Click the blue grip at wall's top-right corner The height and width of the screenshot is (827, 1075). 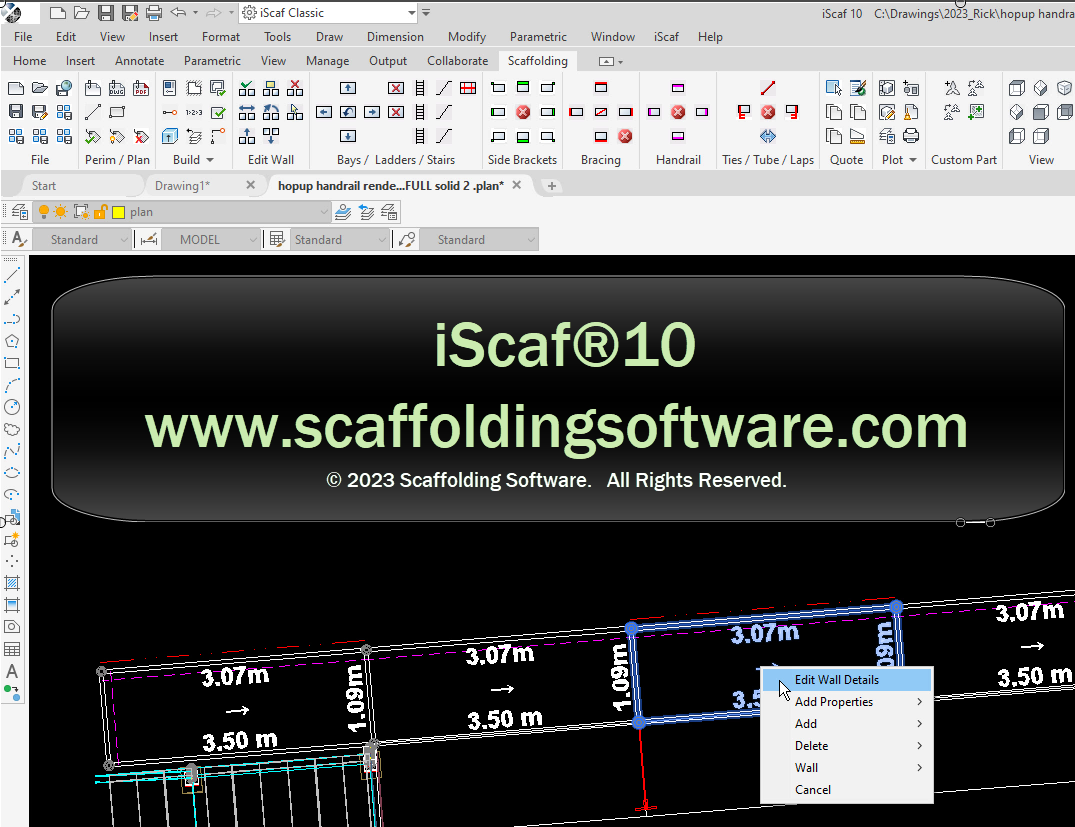896,606
